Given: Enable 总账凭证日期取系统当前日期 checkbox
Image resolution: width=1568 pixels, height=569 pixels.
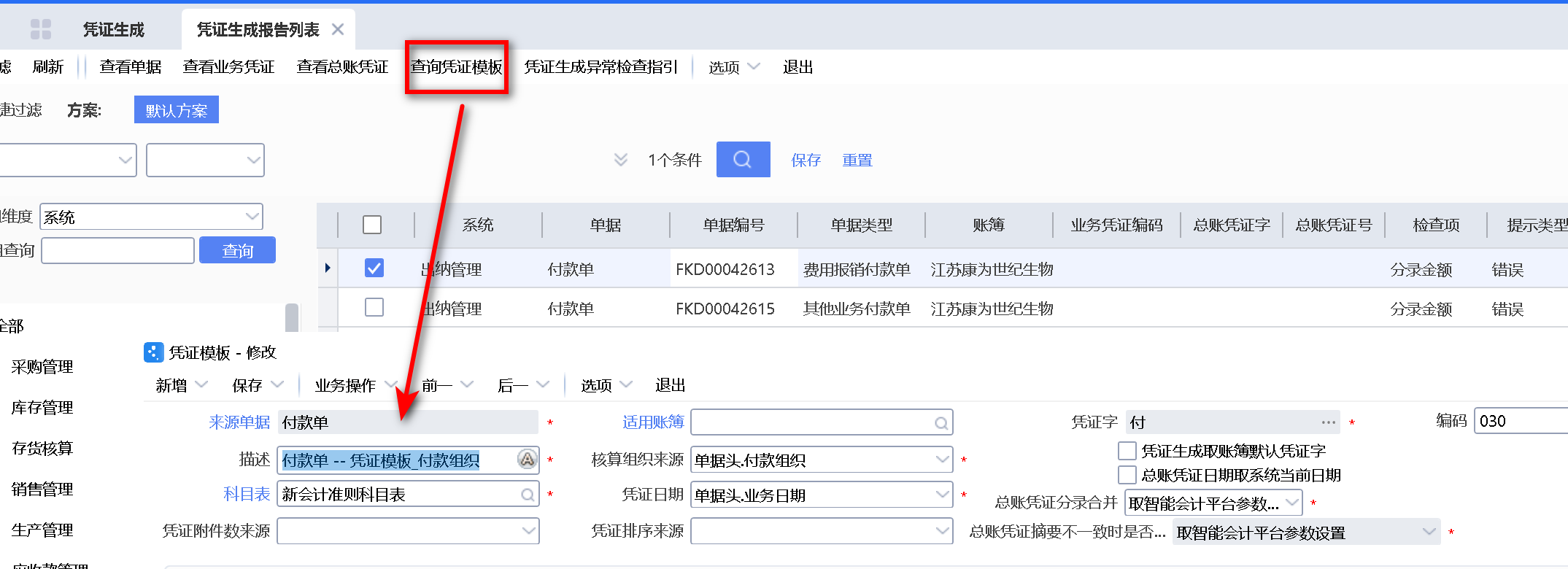Looking at the screenshot, I should 1127,475.
